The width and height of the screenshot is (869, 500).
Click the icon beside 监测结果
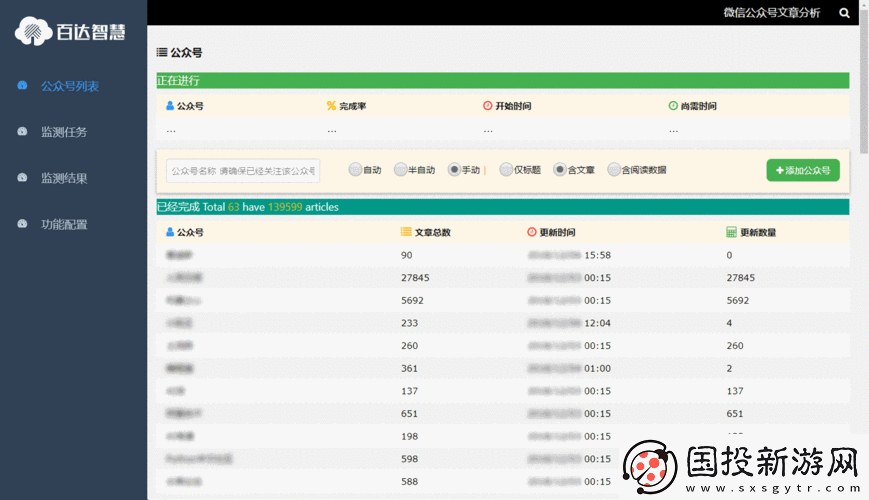[22, 177]
